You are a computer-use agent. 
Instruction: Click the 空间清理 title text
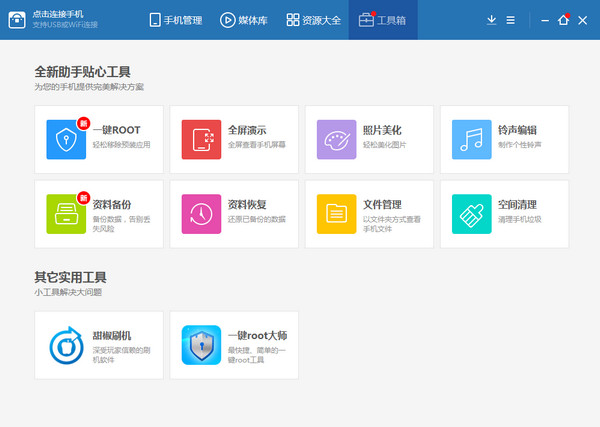click(x=516, y=203)
